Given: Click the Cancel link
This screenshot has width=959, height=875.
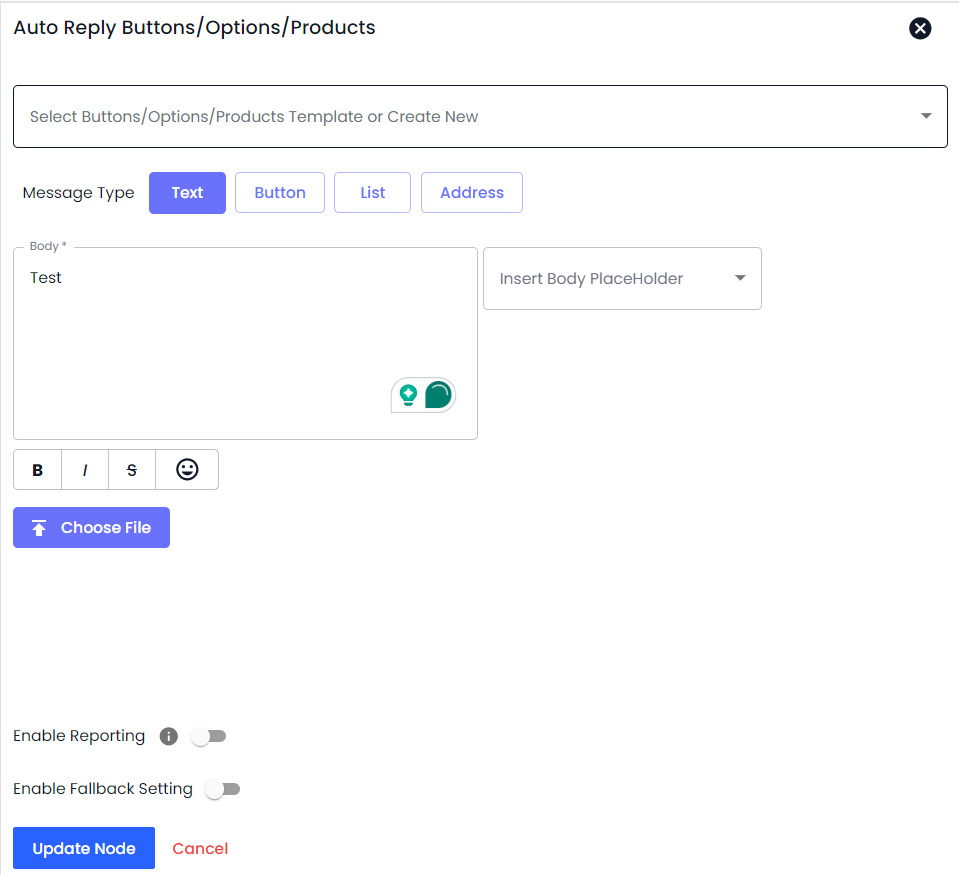Looking at the screenshot, I should [200, 848].
